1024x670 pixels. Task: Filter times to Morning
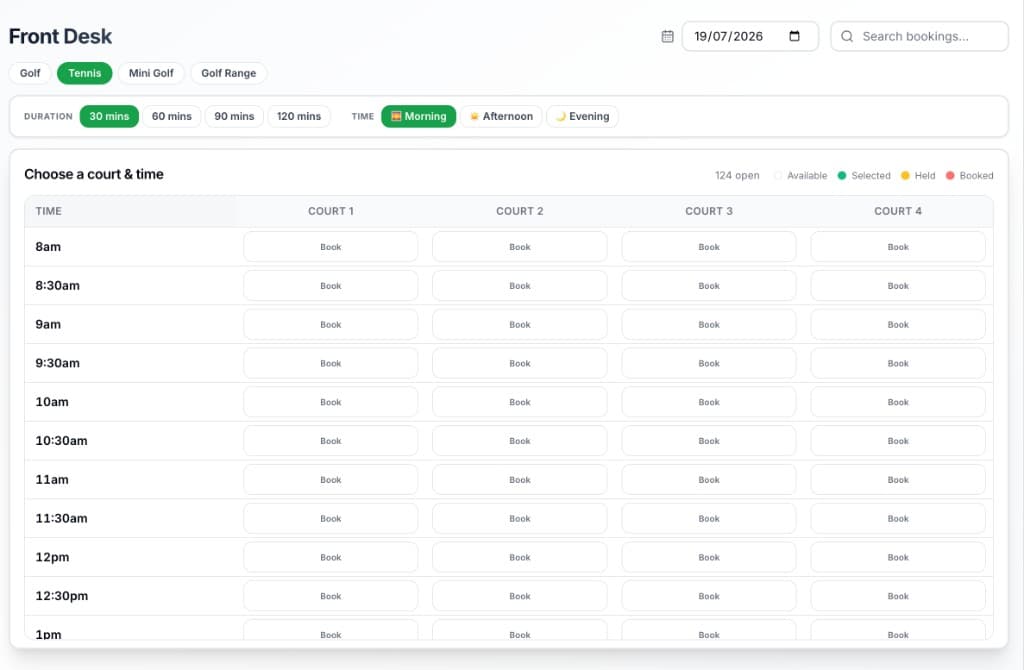point(419,116)
